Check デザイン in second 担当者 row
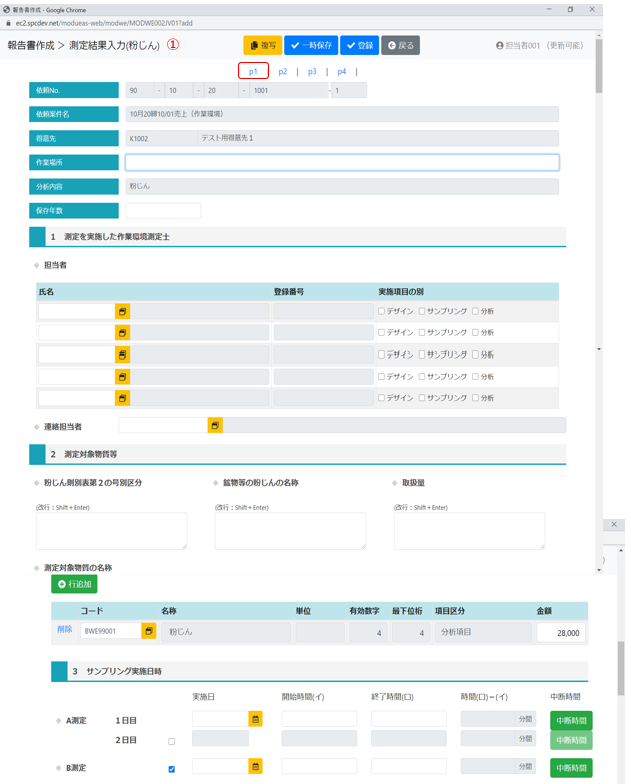 [382, 332]
